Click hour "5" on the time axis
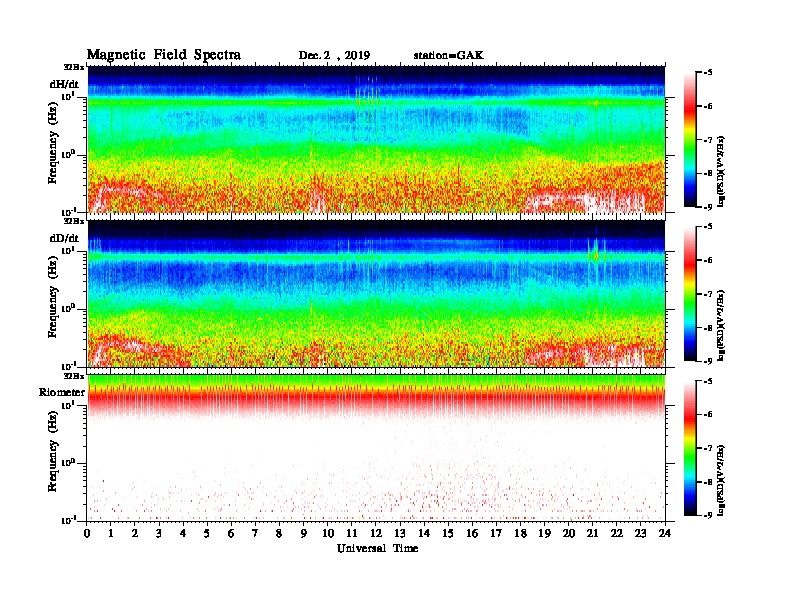 point(207,534)
